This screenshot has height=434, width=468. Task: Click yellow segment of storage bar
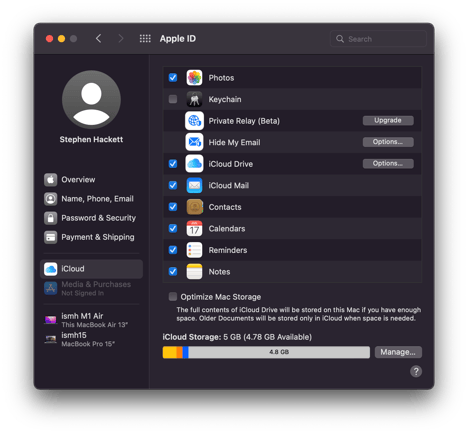tap(170, 352)
